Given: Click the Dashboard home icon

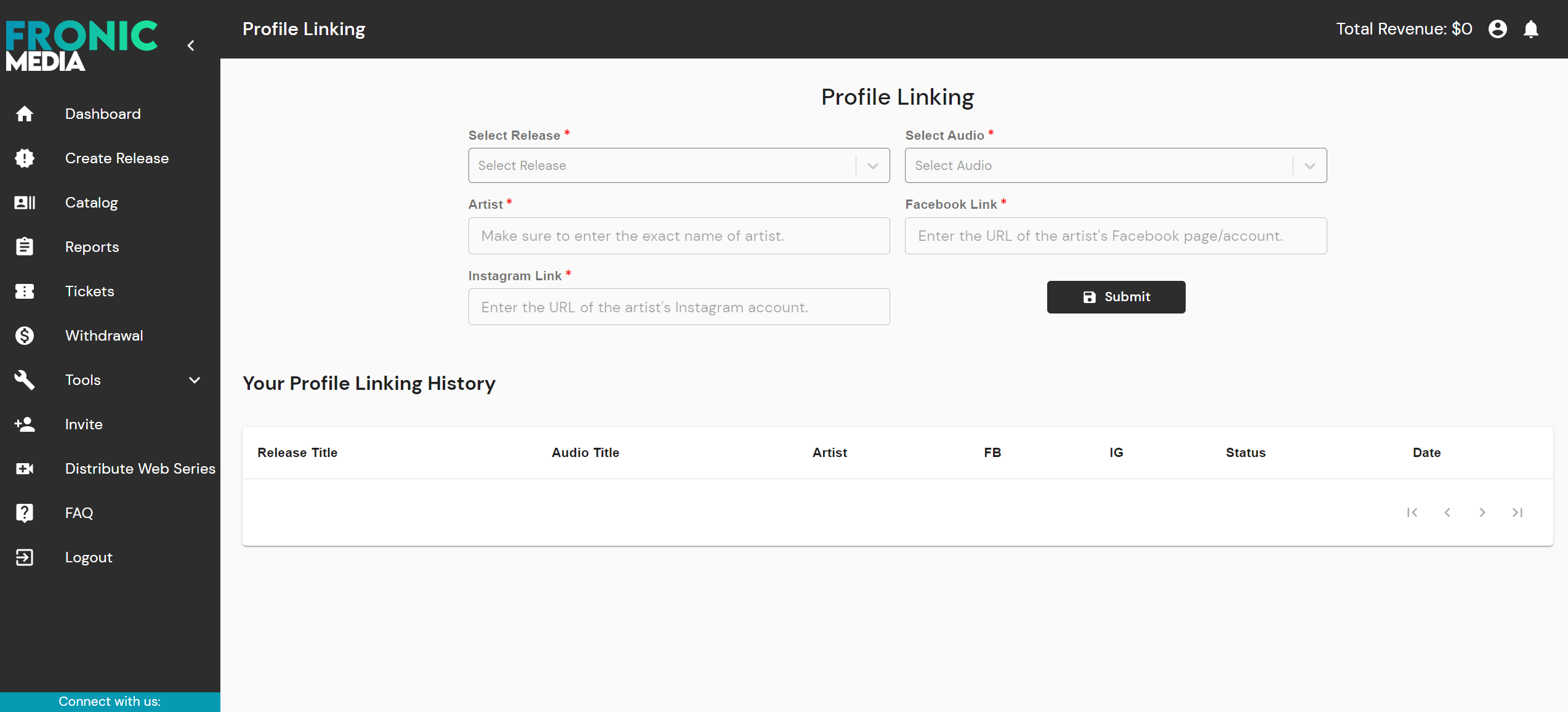Looking at the screenshot, I should 25,114.
